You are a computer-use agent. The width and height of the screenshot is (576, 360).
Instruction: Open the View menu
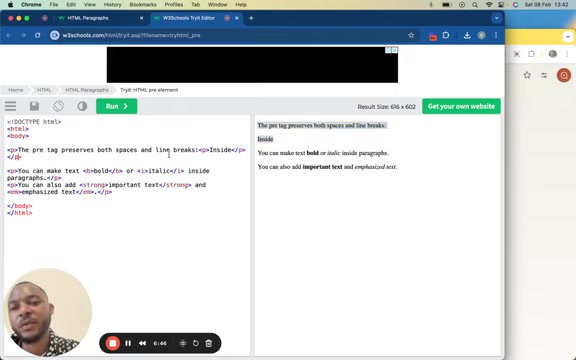pyautogui.click(x=90, y=4)
